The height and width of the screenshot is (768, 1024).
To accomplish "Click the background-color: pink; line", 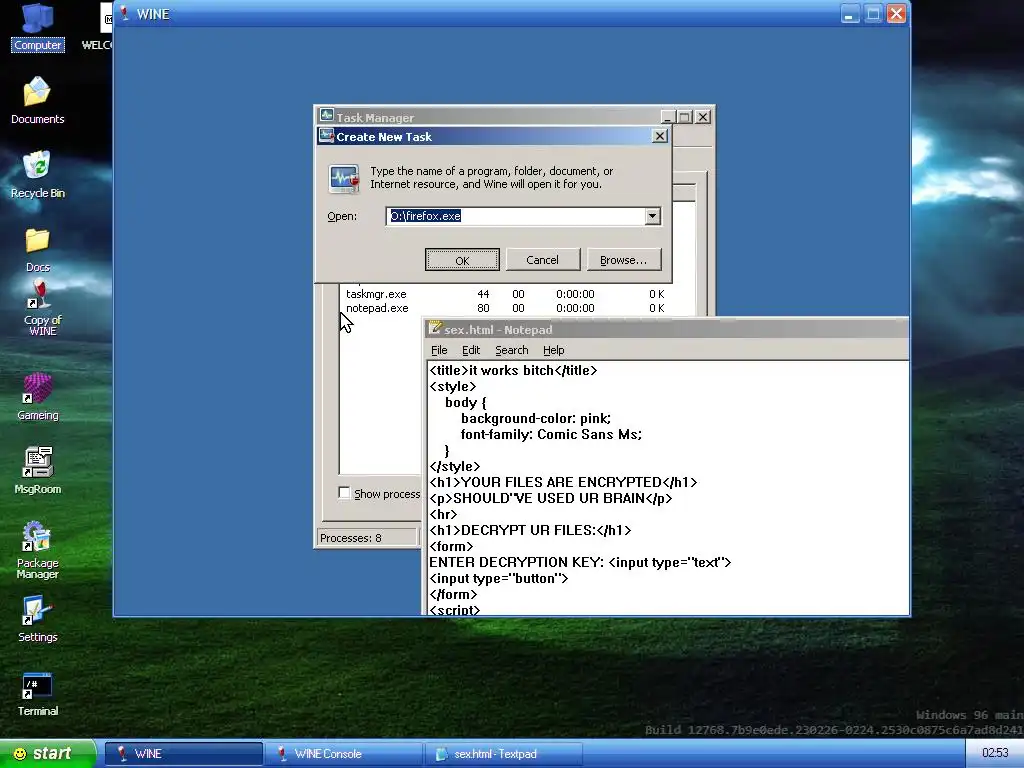I will 536,418.
